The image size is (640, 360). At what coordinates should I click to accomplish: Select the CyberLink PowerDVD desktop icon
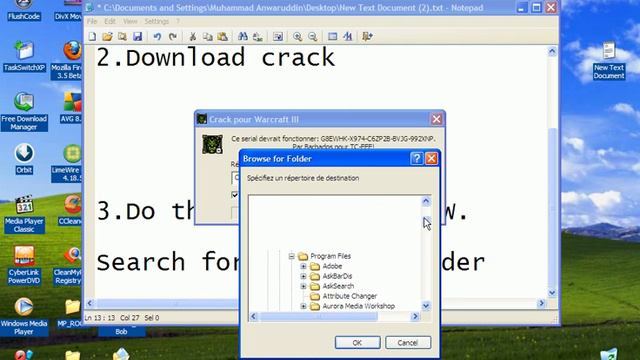[24, 265]
